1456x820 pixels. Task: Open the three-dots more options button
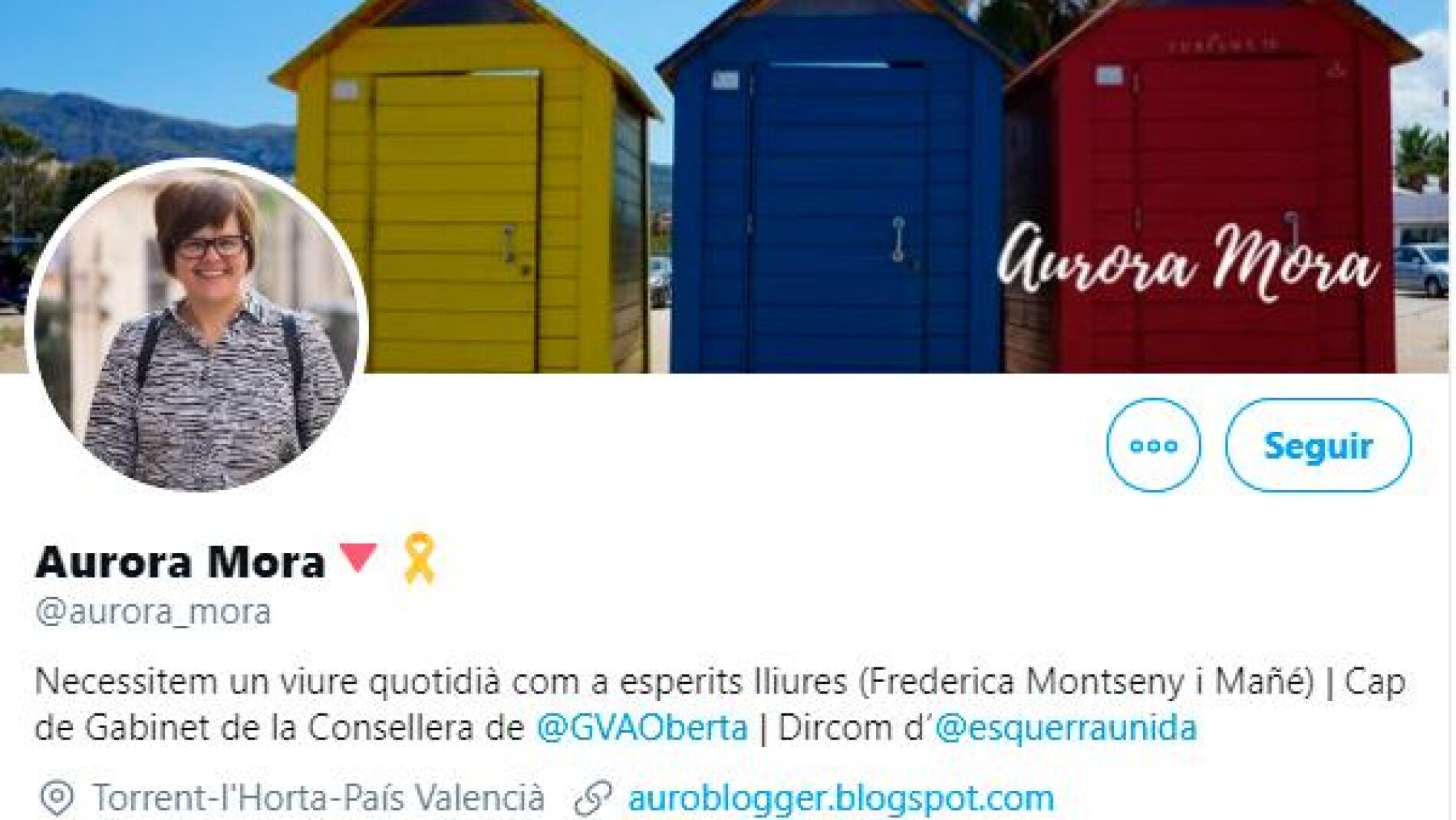[x=1153, y=445]
